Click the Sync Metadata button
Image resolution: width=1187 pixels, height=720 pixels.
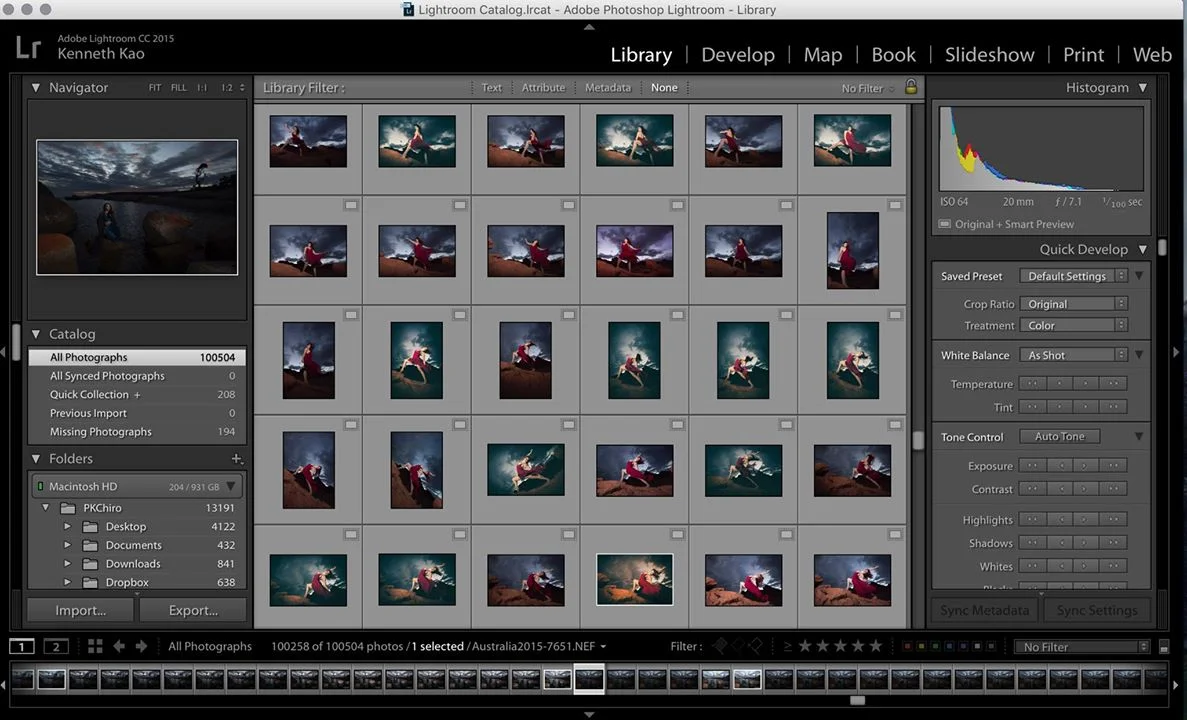[984, 610]
